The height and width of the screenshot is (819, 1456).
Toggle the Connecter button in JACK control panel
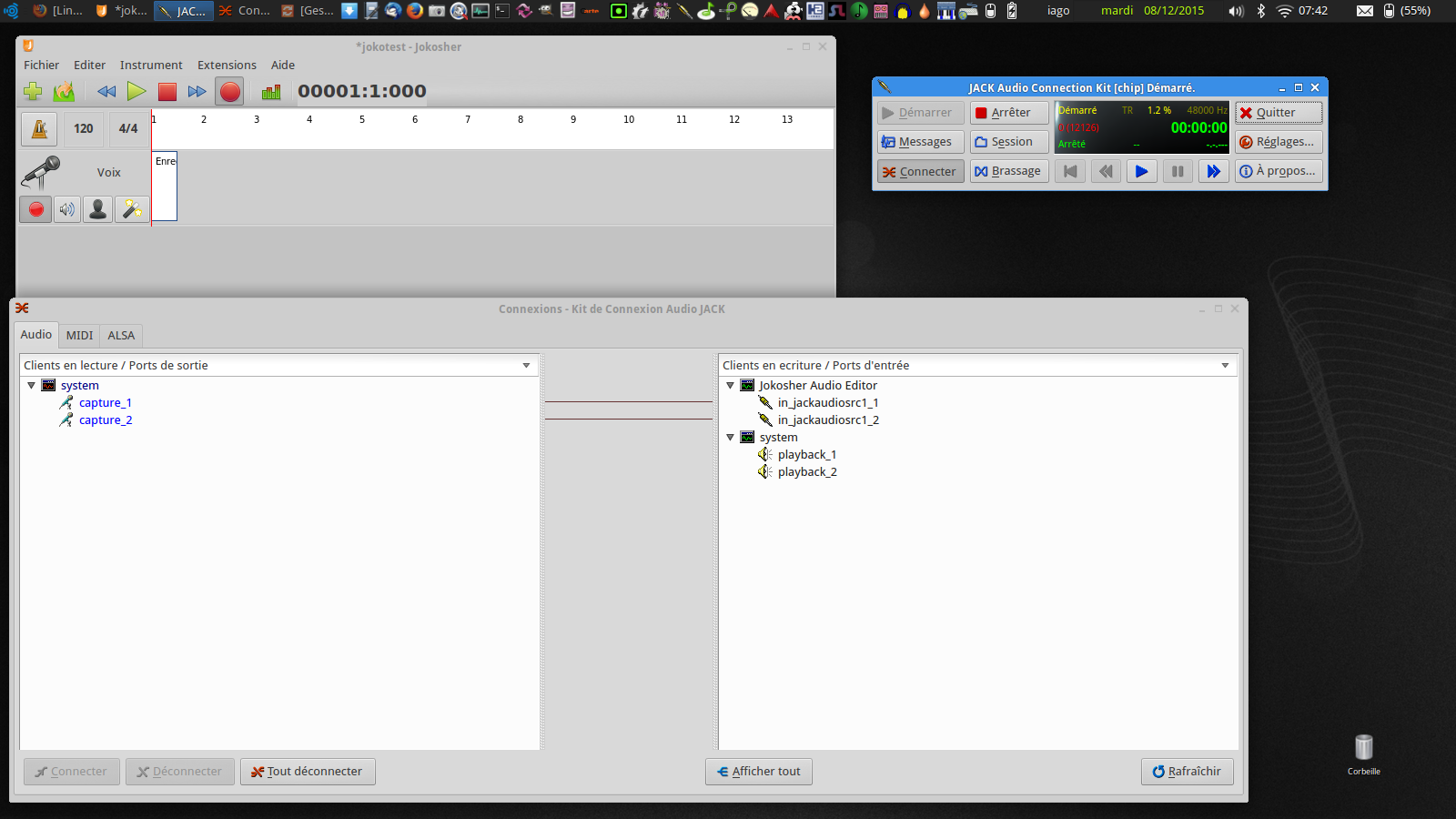[920, 171]
